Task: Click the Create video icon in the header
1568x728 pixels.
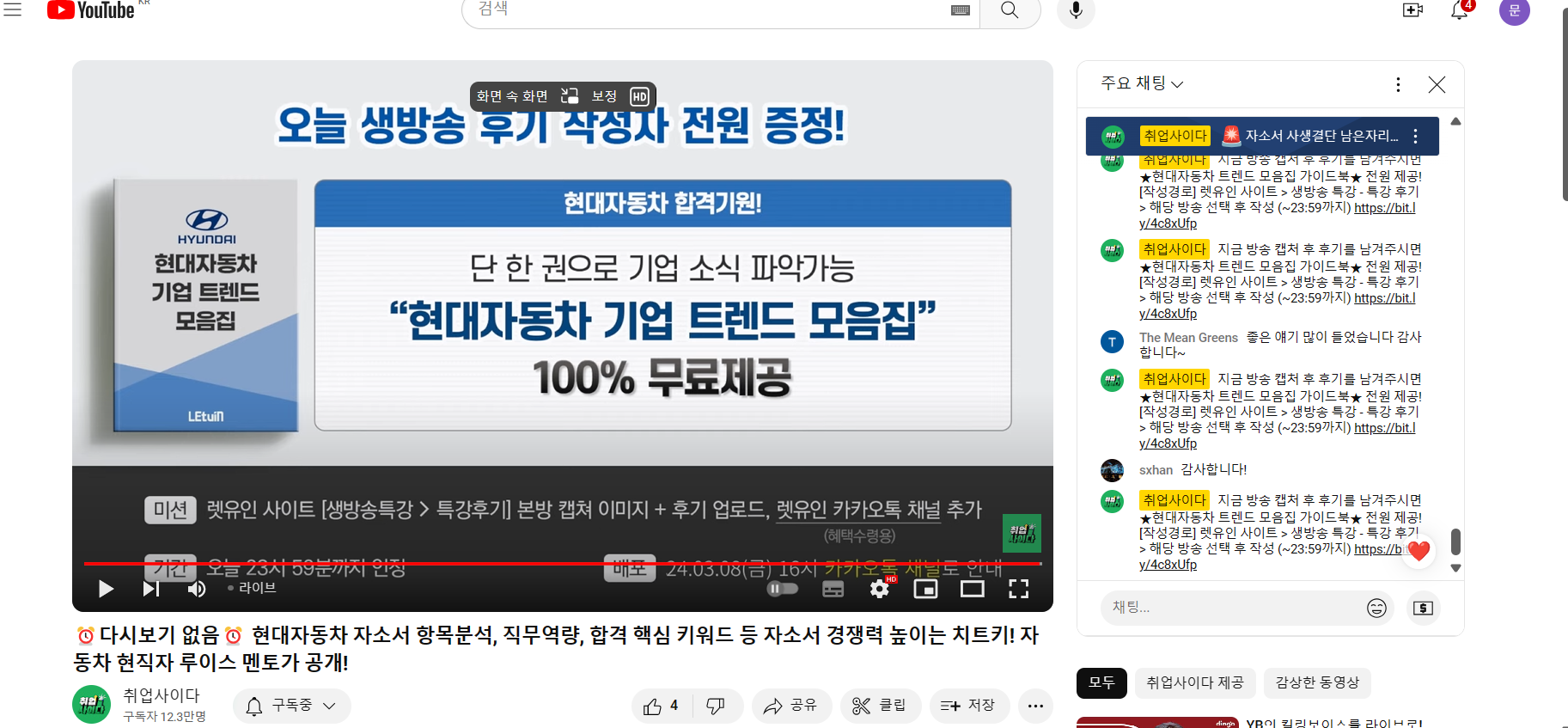Action: coord(1412,10)
